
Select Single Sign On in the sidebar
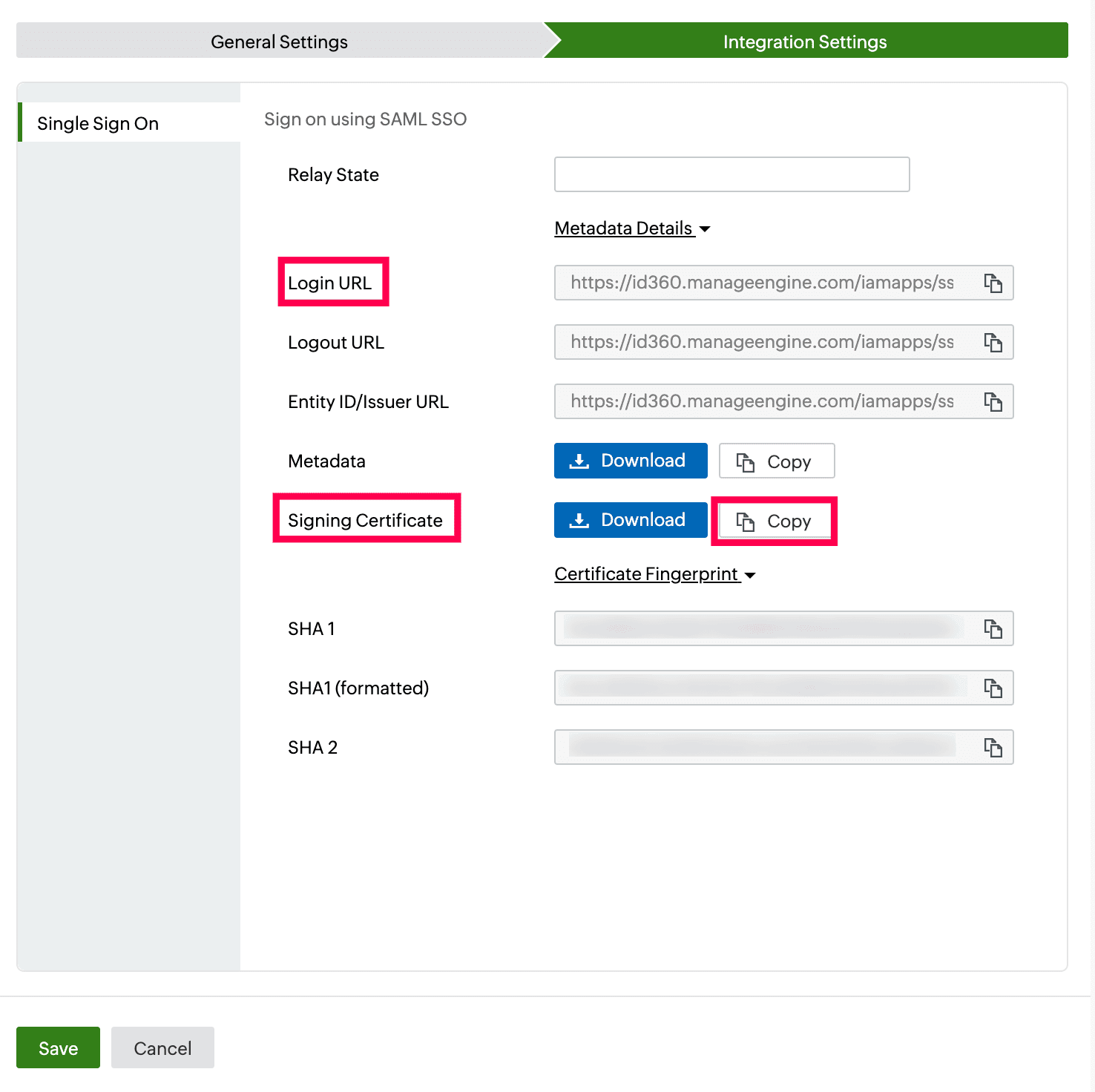pos(97,122)
